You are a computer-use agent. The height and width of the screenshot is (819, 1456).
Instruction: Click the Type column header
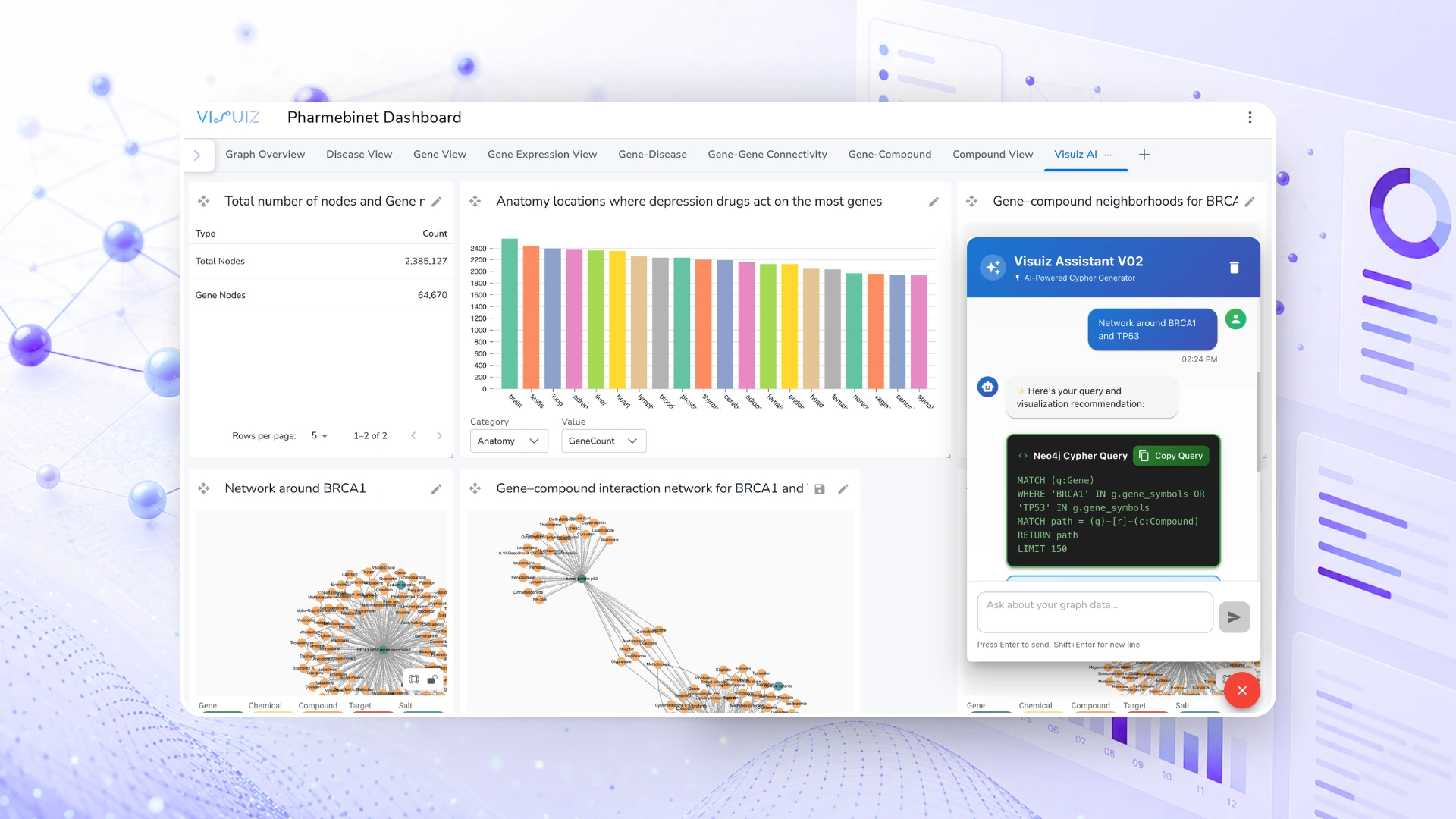coord(206,234)
